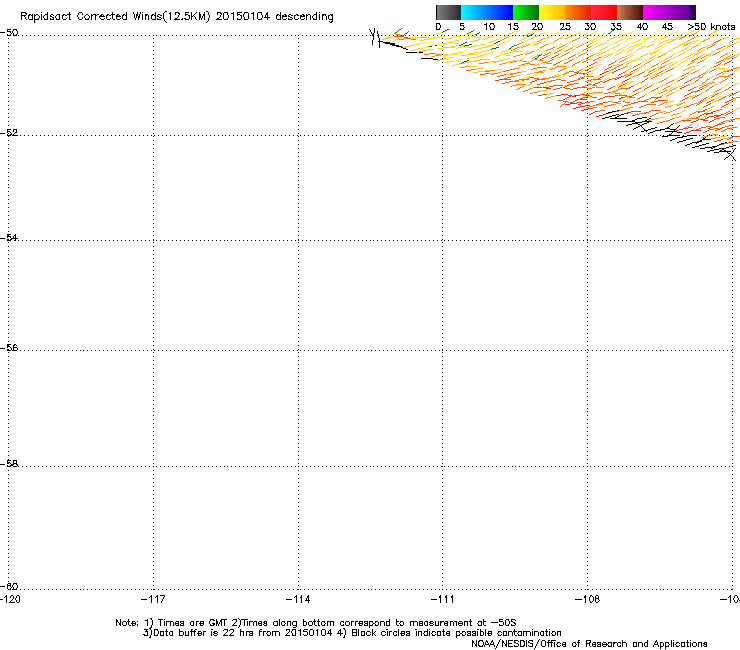Click the legend number '25'
The width and height of the screenshot is (740, 650).
(x=565, y=27)
